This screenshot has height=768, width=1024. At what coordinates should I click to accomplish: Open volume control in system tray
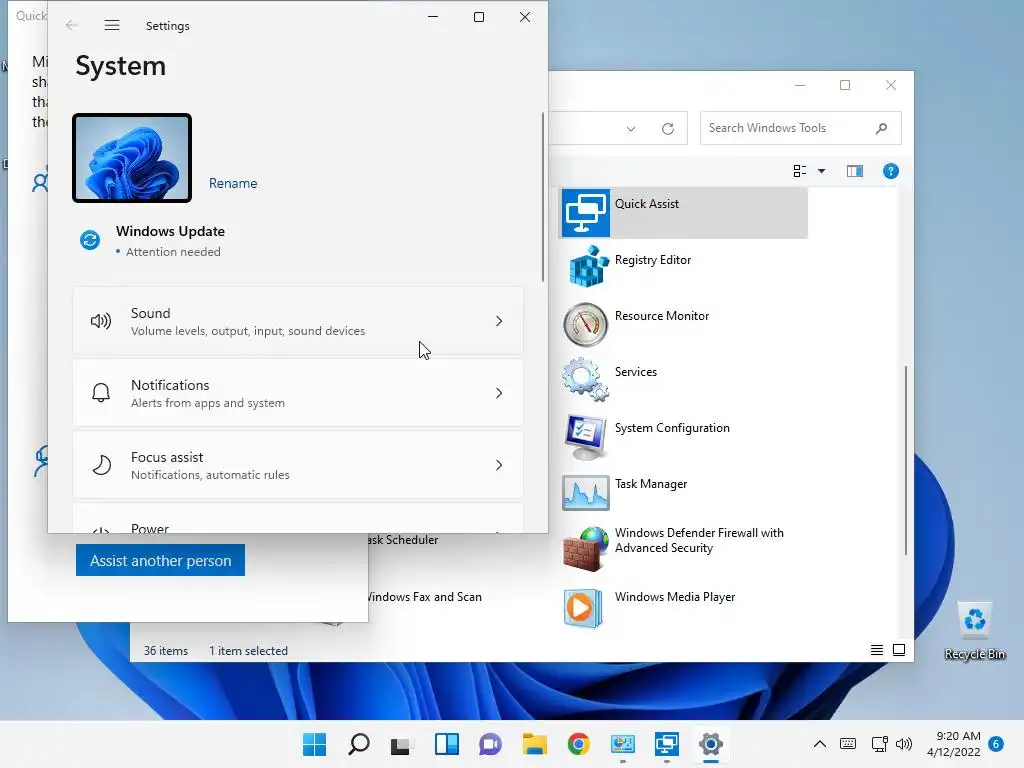pyautogui.click(x=904, y=744)
